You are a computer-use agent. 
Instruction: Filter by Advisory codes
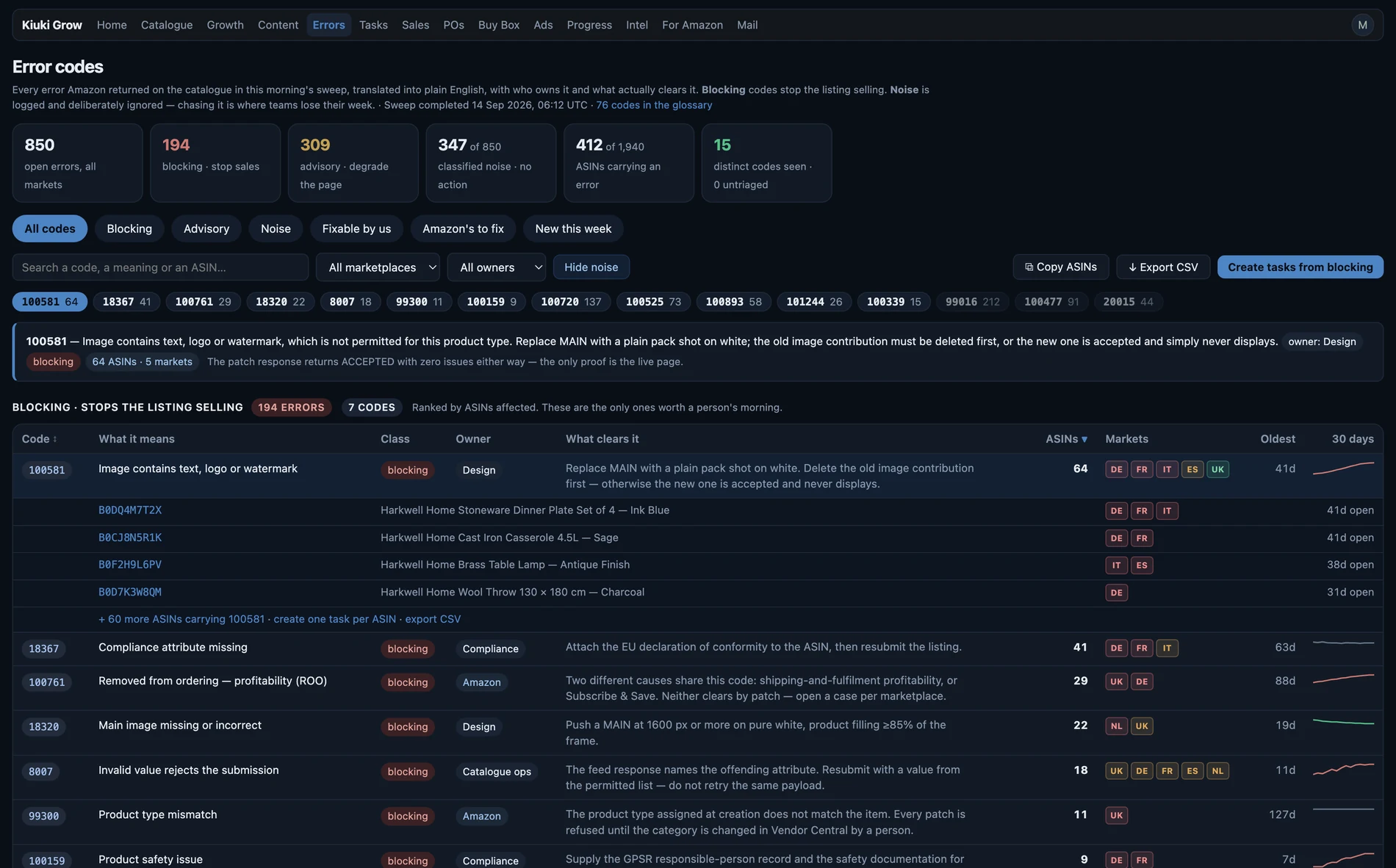206,228
